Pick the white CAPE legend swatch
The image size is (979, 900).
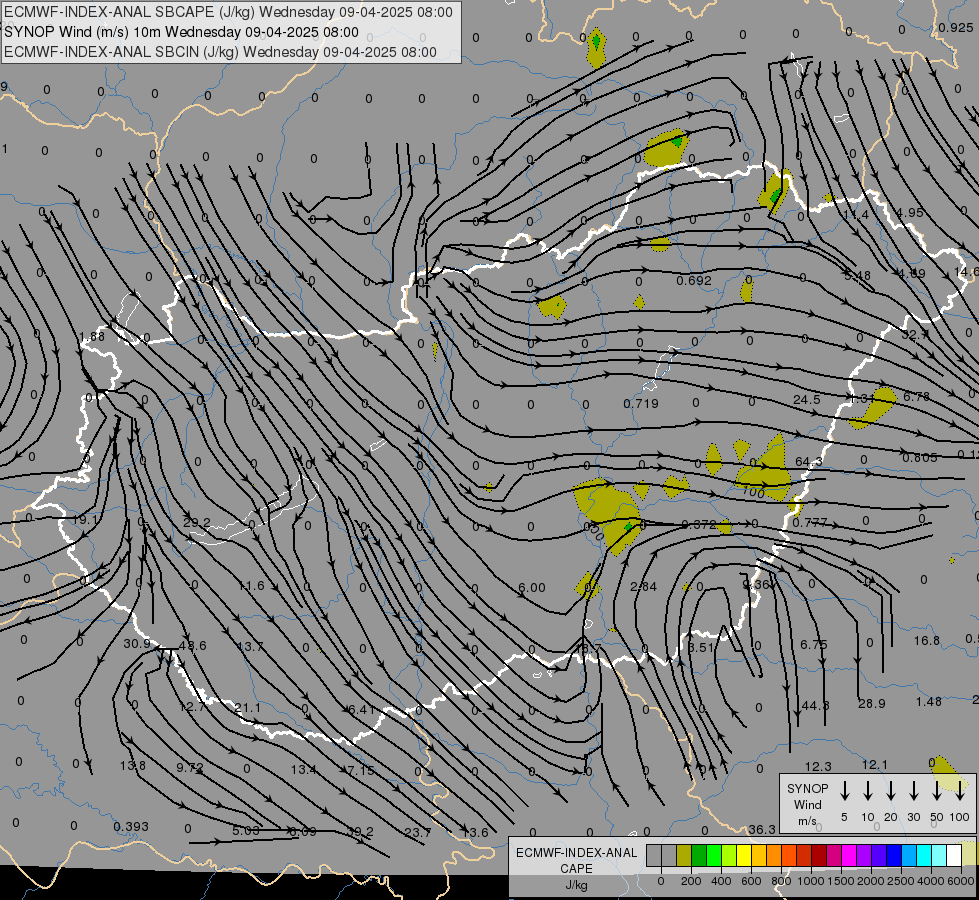953,856
